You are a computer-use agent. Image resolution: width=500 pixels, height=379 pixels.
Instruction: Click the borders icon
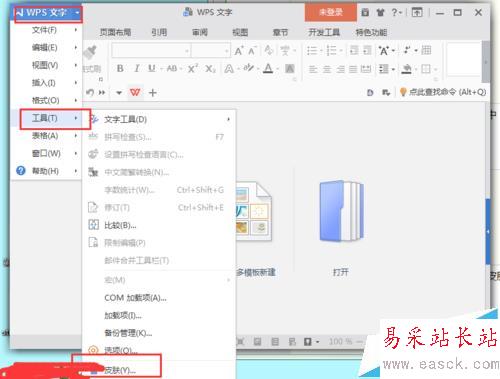pyautogui.click(x=426, y=69)
